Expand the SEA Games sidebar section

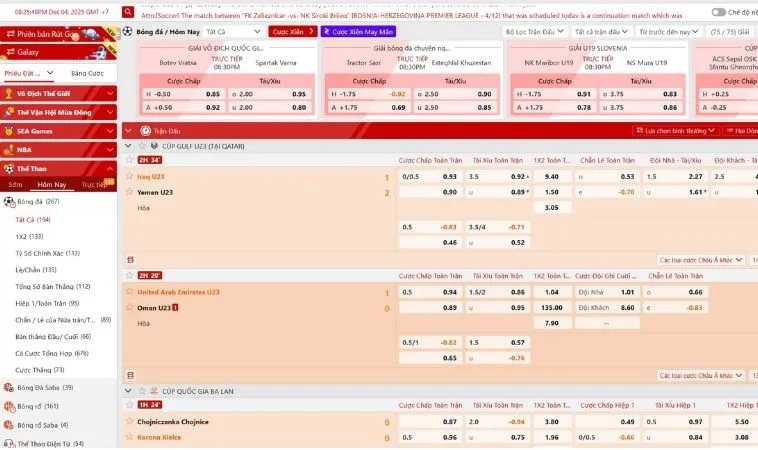[x=110, y=131]
